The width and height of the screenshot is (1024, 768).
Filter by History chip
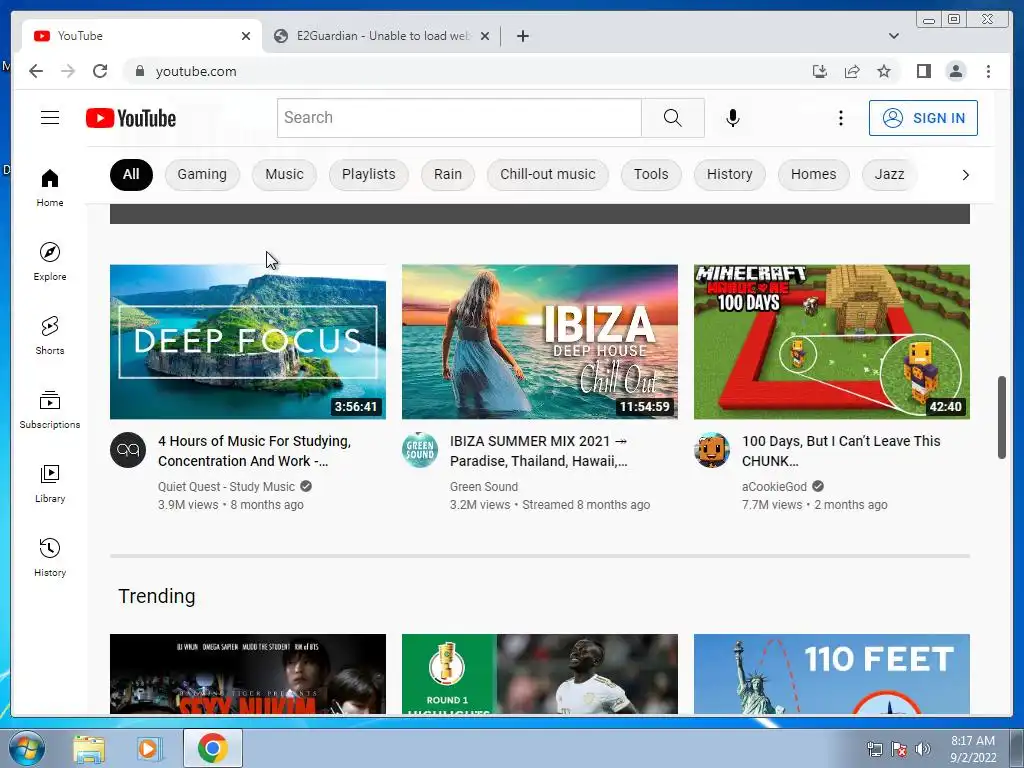pos(729,174)
